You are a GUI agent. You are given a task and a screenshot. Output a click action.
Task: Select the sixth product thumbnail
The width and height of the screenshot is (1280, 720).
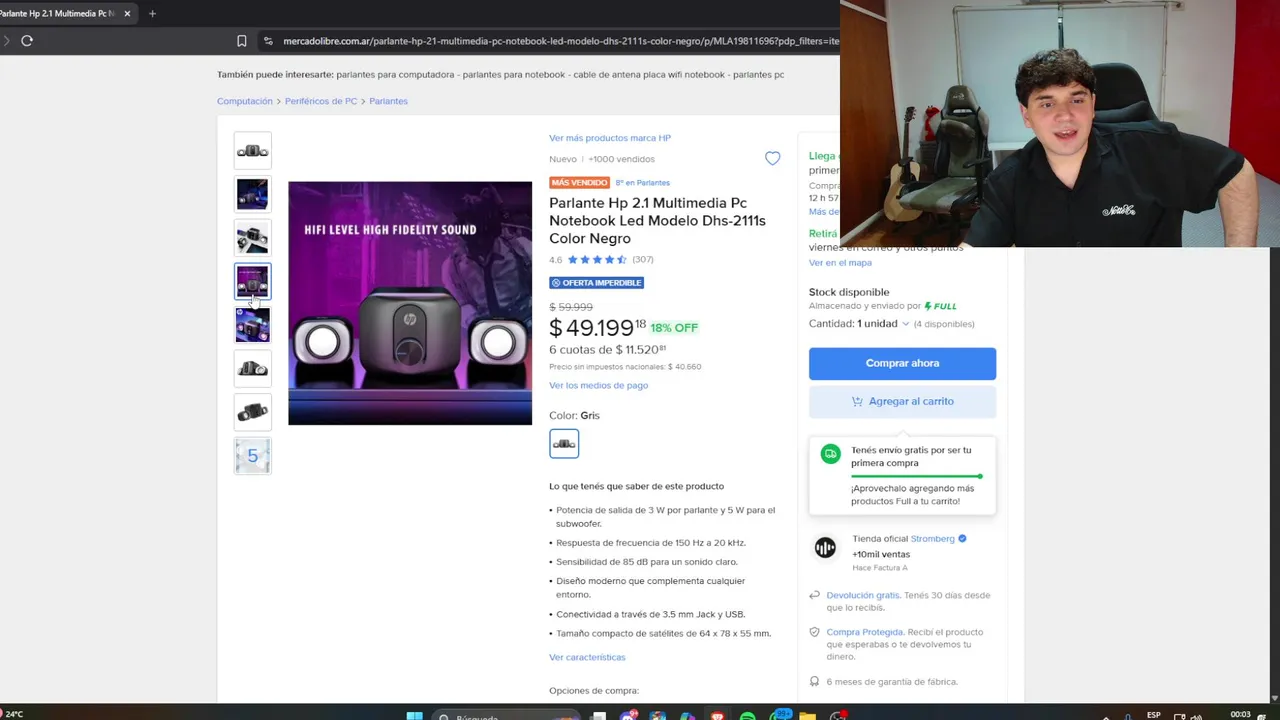point(252,369)
